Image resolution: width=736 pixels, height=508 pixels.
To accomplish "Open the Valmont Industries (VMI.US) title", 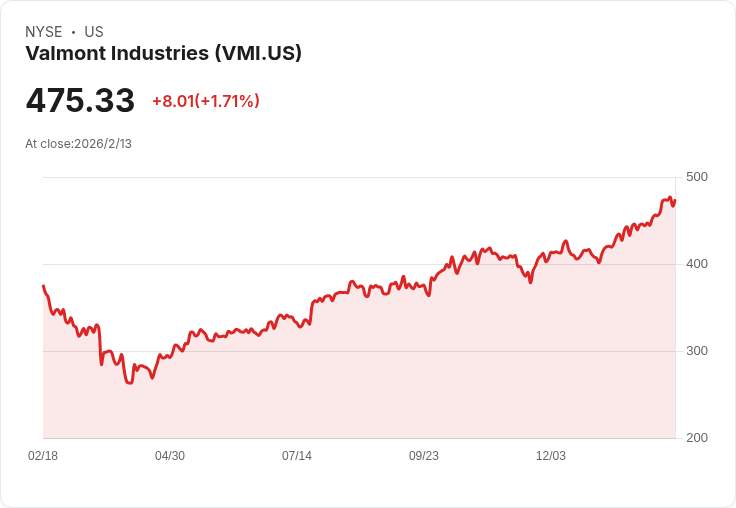I will (x=163, y=53).
